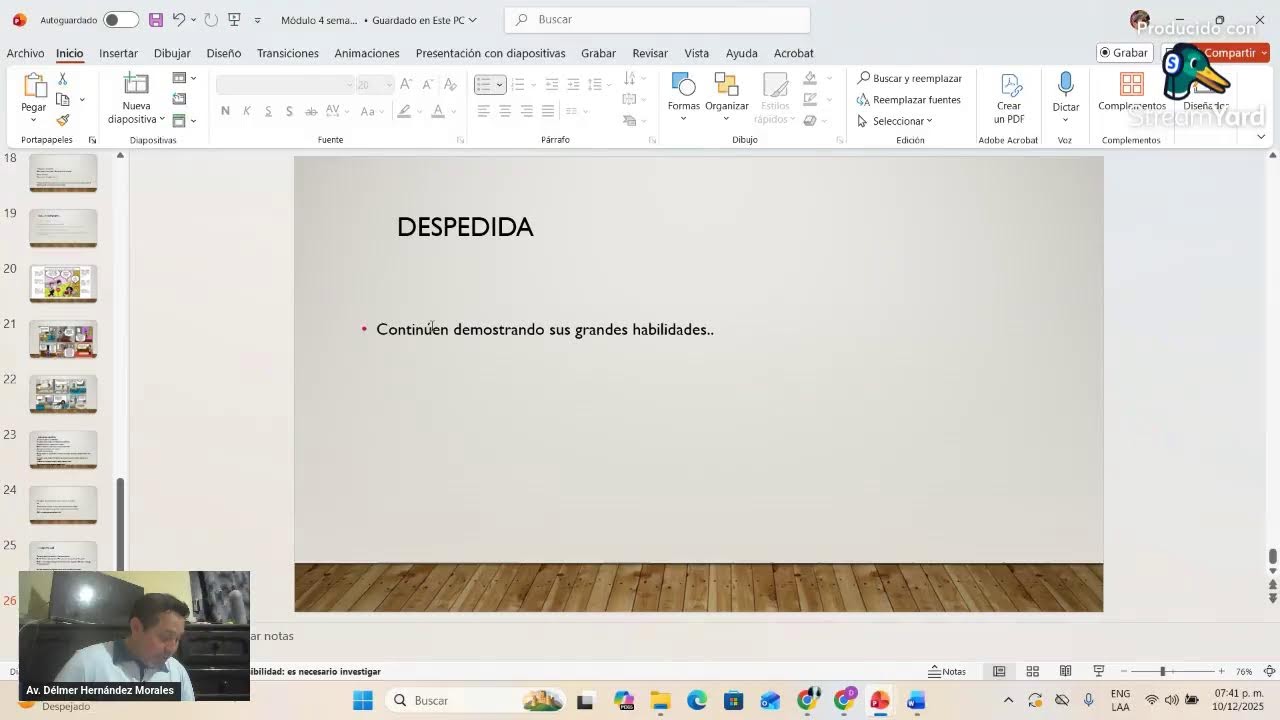Click the Copy format brush icon
Viewport: 1280px width, 720px height.
[x=63, y=120]
